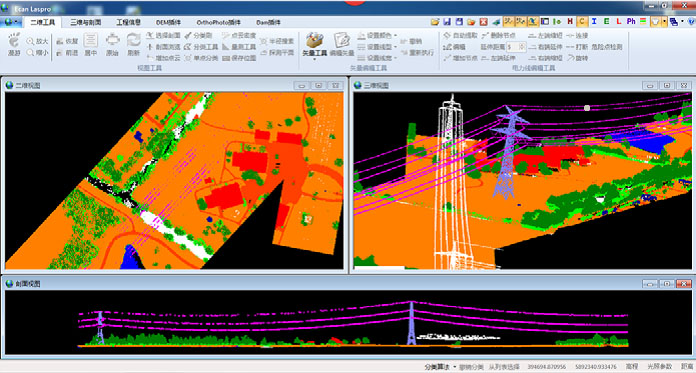Click the blue I icon in quick toolbar

point(594,21)
